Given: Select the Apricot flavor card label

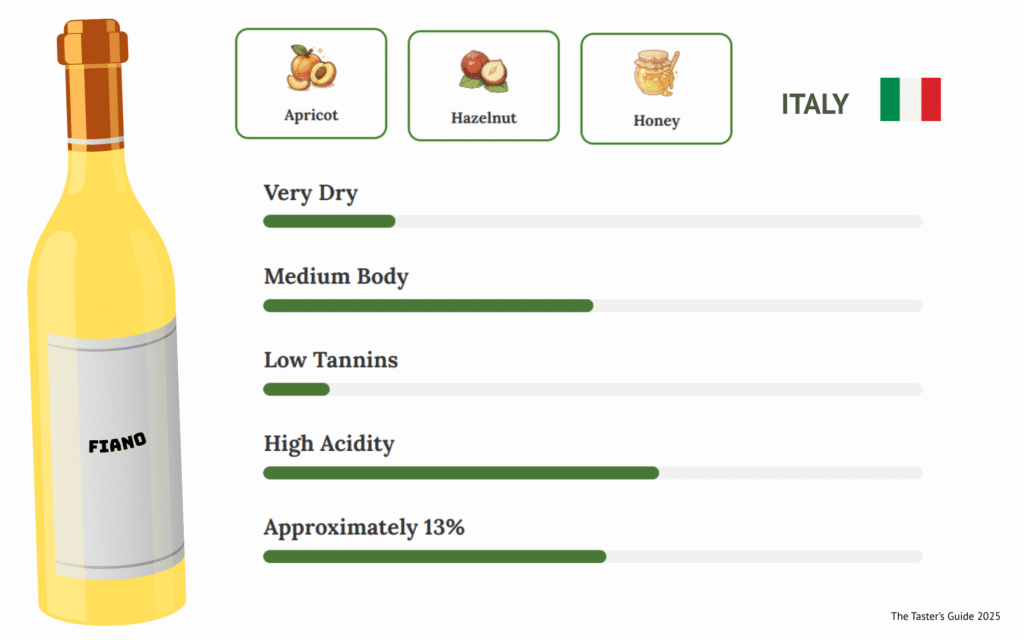Looking at the screenshot, I should tap(311, 115).
